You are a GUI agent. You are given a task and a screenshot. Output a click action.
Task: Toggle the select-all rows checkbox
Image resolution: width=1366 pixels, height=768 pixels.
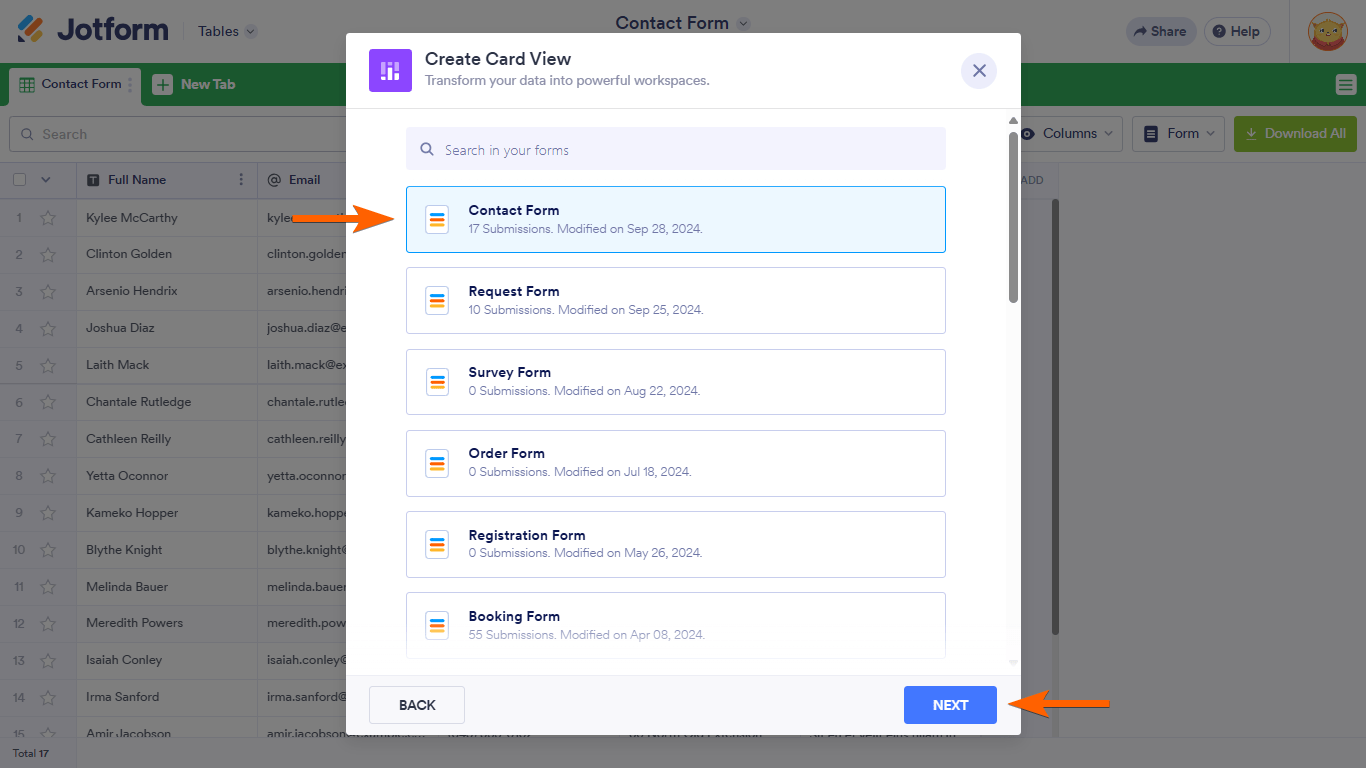click(19, 180)
